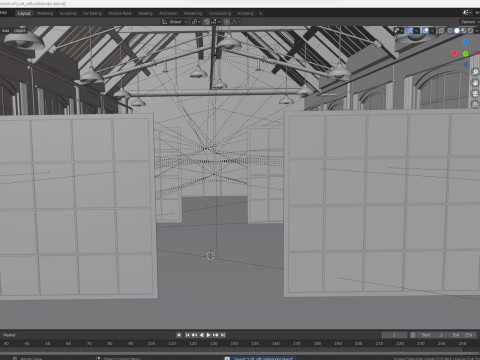This screenshot has height=360, width=480.
Task: Toggle the Show Overlays button
Action: (426, 31)
